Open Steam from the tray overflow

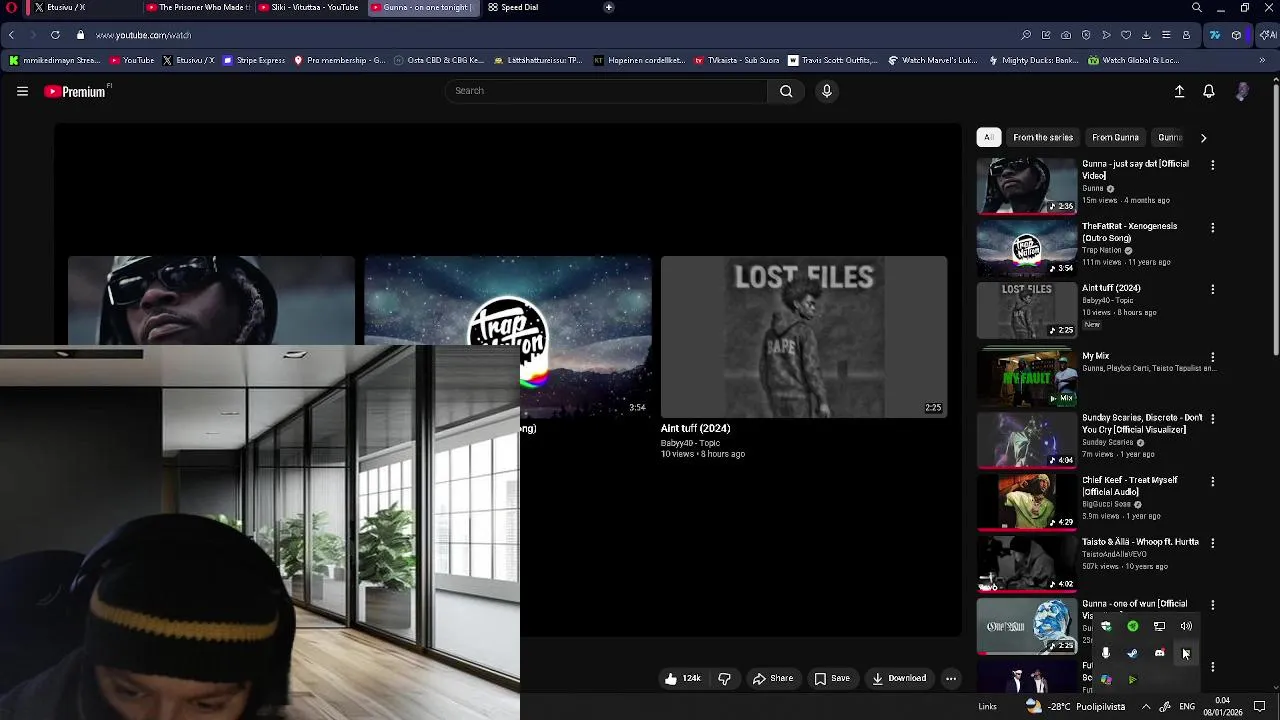click(x=1132, y=653)
